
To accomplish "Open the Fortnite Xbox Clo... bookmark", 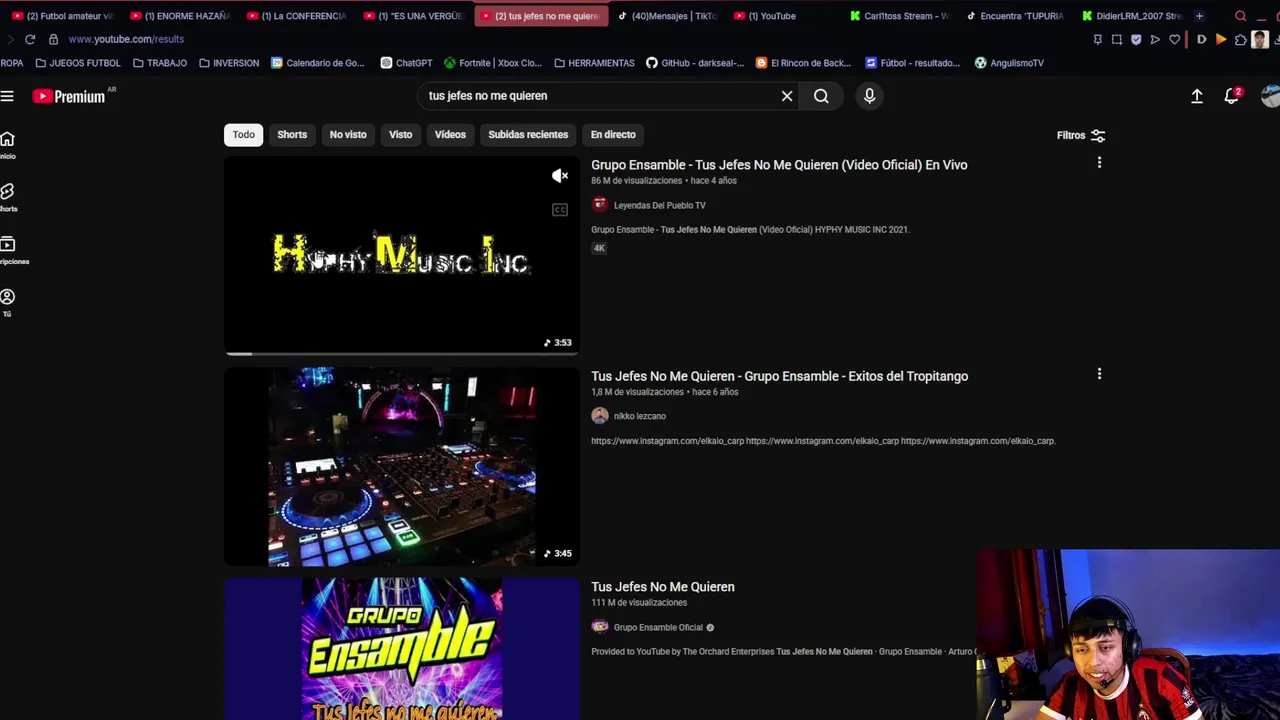I will pos(493,63).
